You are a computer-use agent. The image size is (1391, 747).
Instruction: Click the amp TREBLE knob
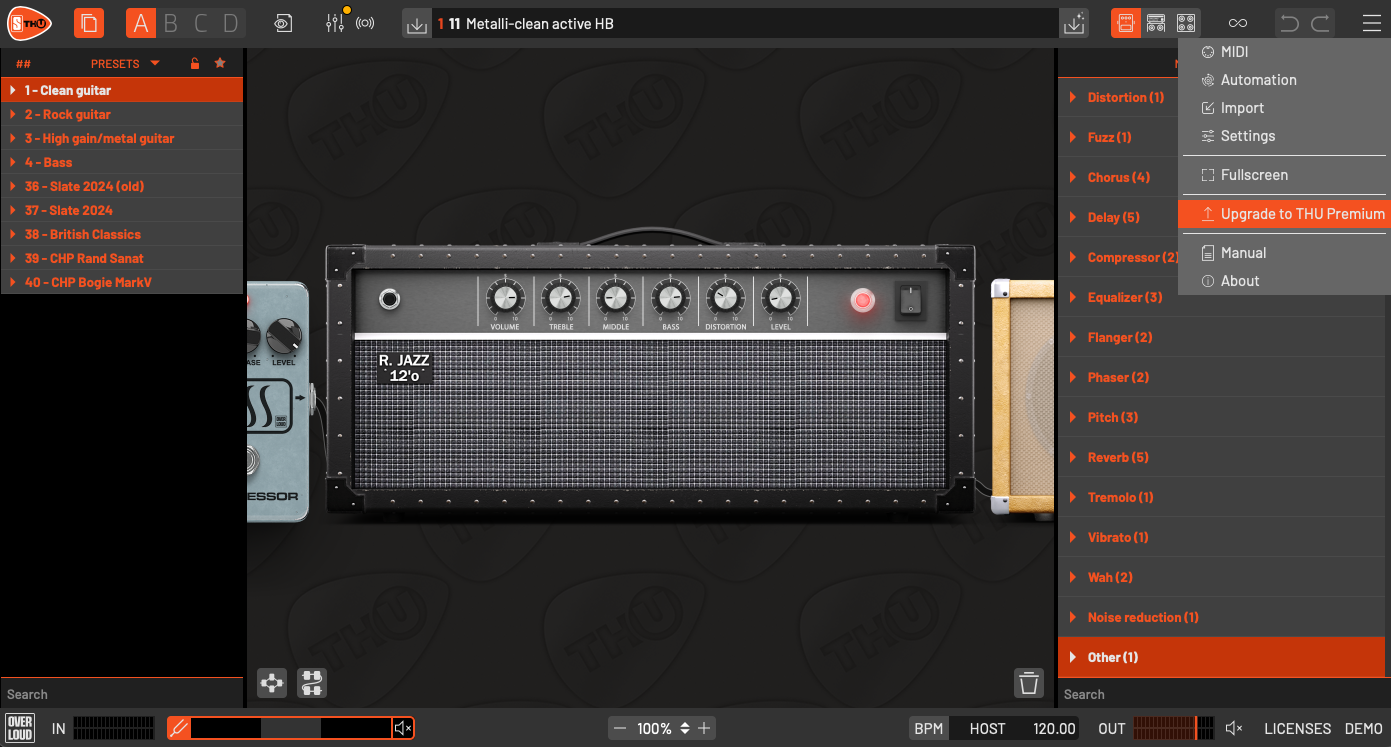coord(560,297)
